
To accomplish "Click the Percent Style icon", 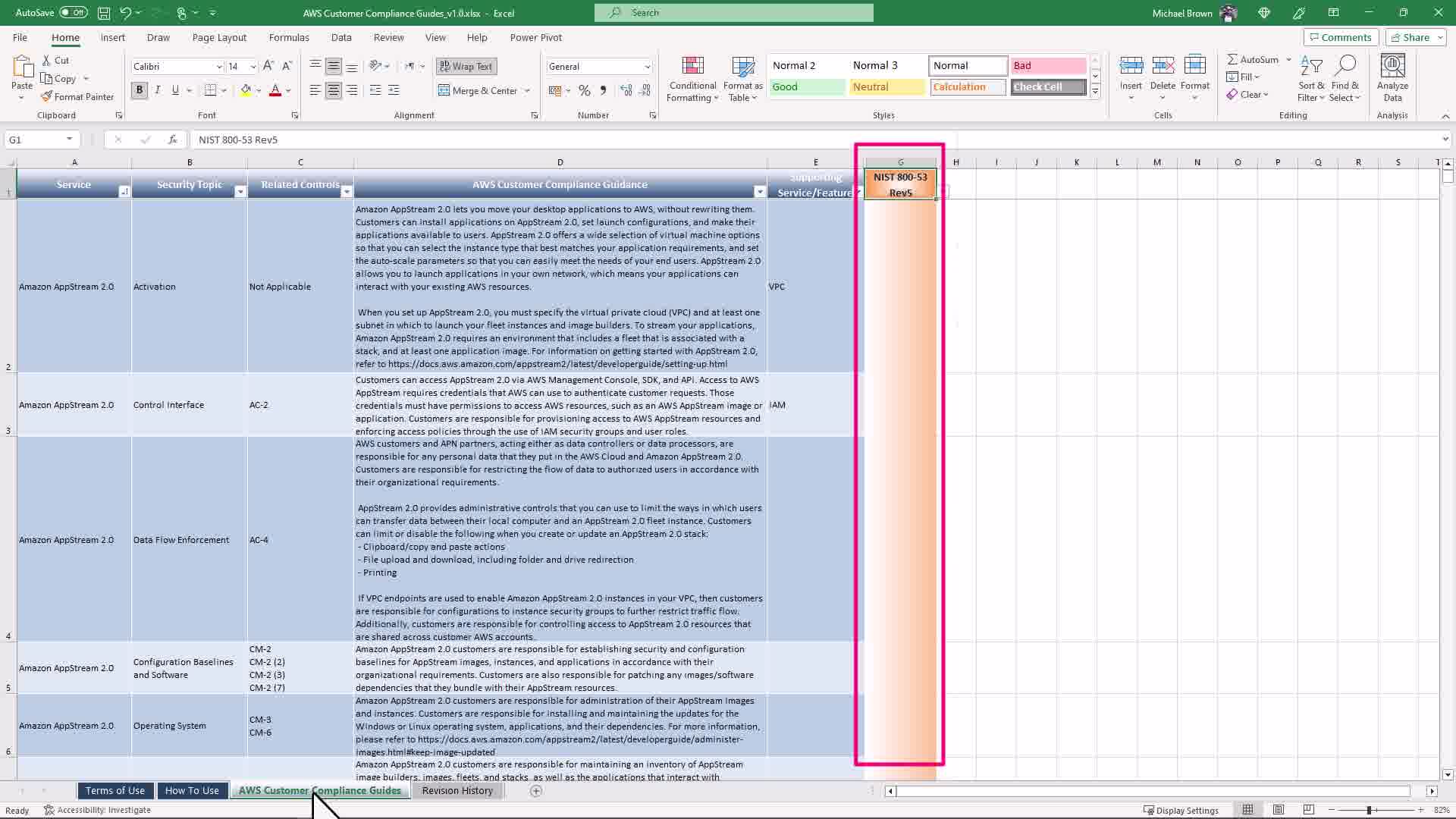I will pos(584,90).
